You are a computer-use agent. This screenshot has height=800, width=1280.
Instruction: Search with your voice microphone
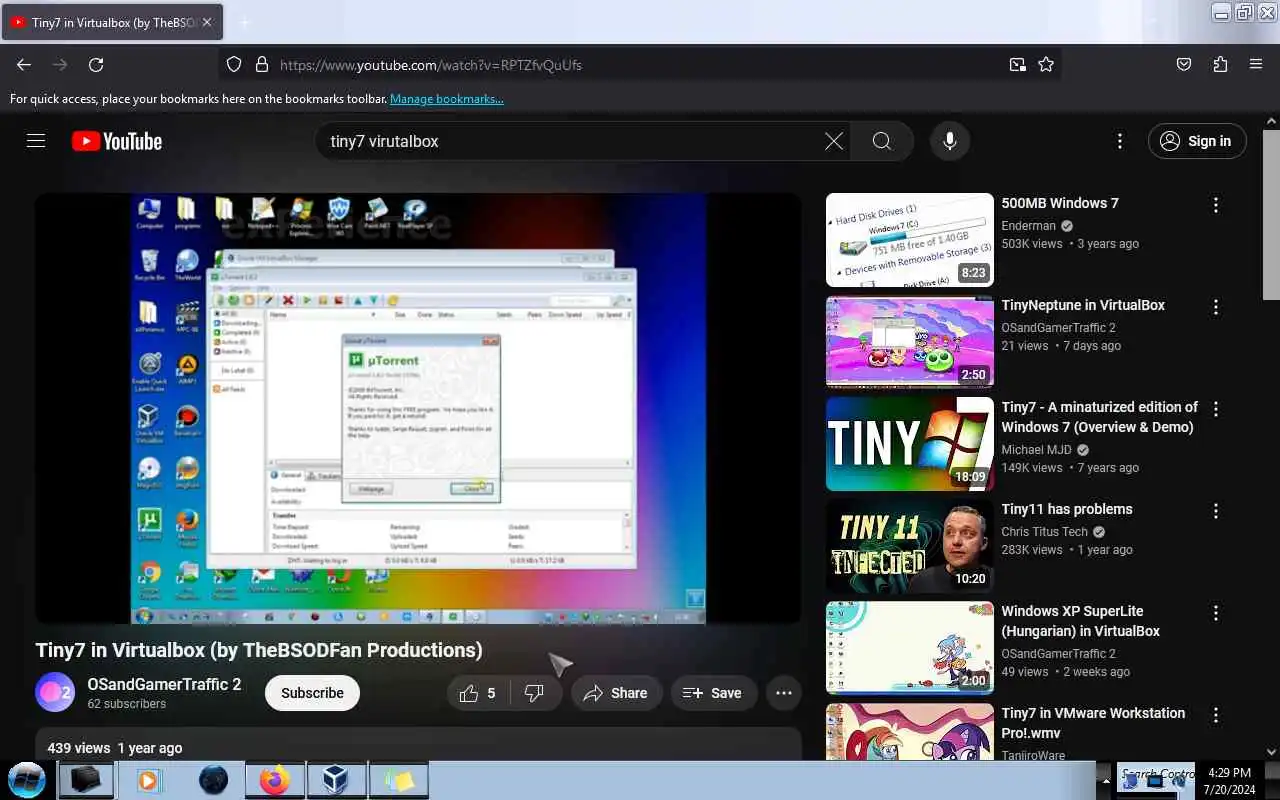point(950,141)
